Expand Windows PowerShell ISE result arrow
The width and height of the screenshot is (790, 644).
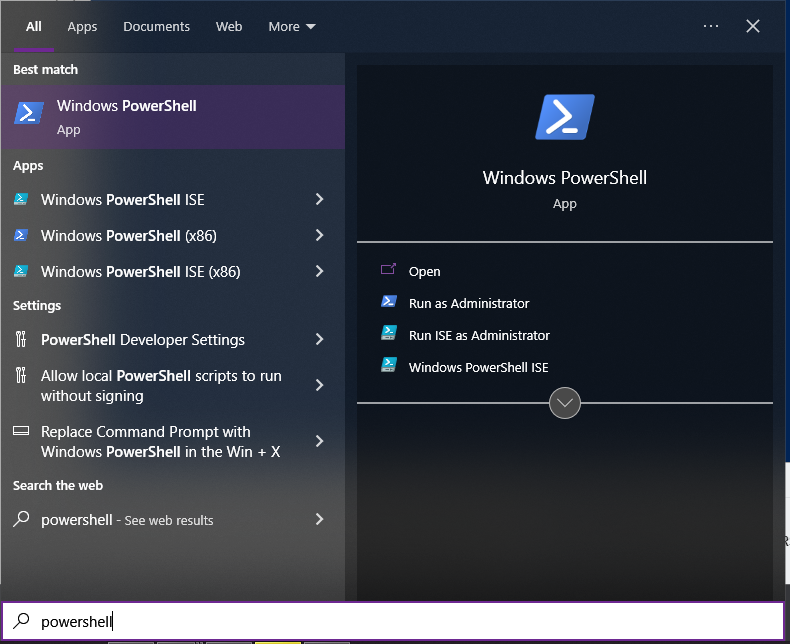(x=319, y=199)
